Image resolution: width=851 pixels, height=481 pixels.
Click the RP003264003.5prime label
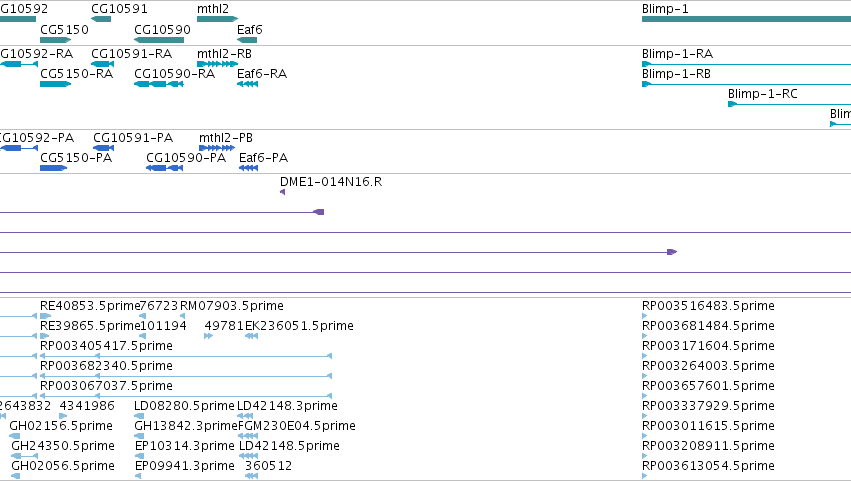click(x=708, y=366)
